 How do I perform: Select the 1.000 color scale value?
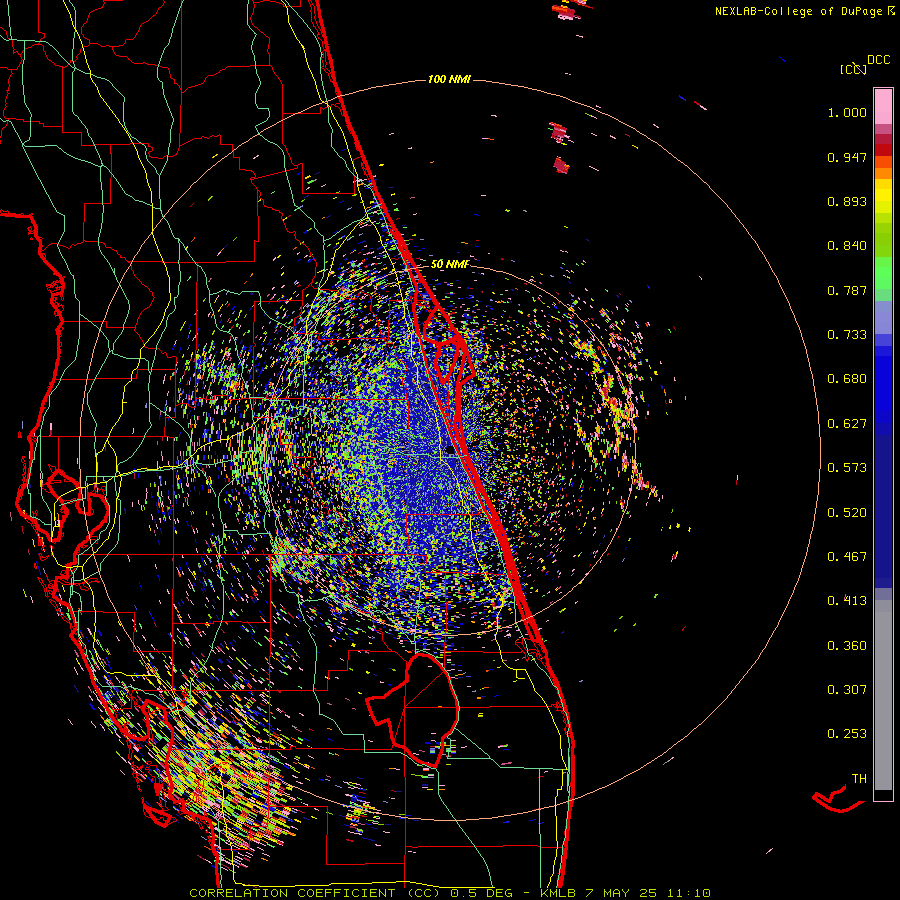pos(847,112)
